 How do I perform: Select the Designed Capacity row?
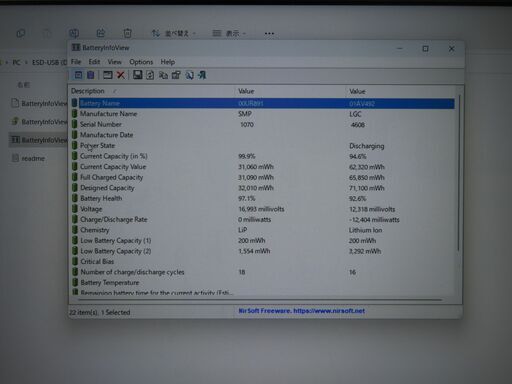click(x=262, y=188)
